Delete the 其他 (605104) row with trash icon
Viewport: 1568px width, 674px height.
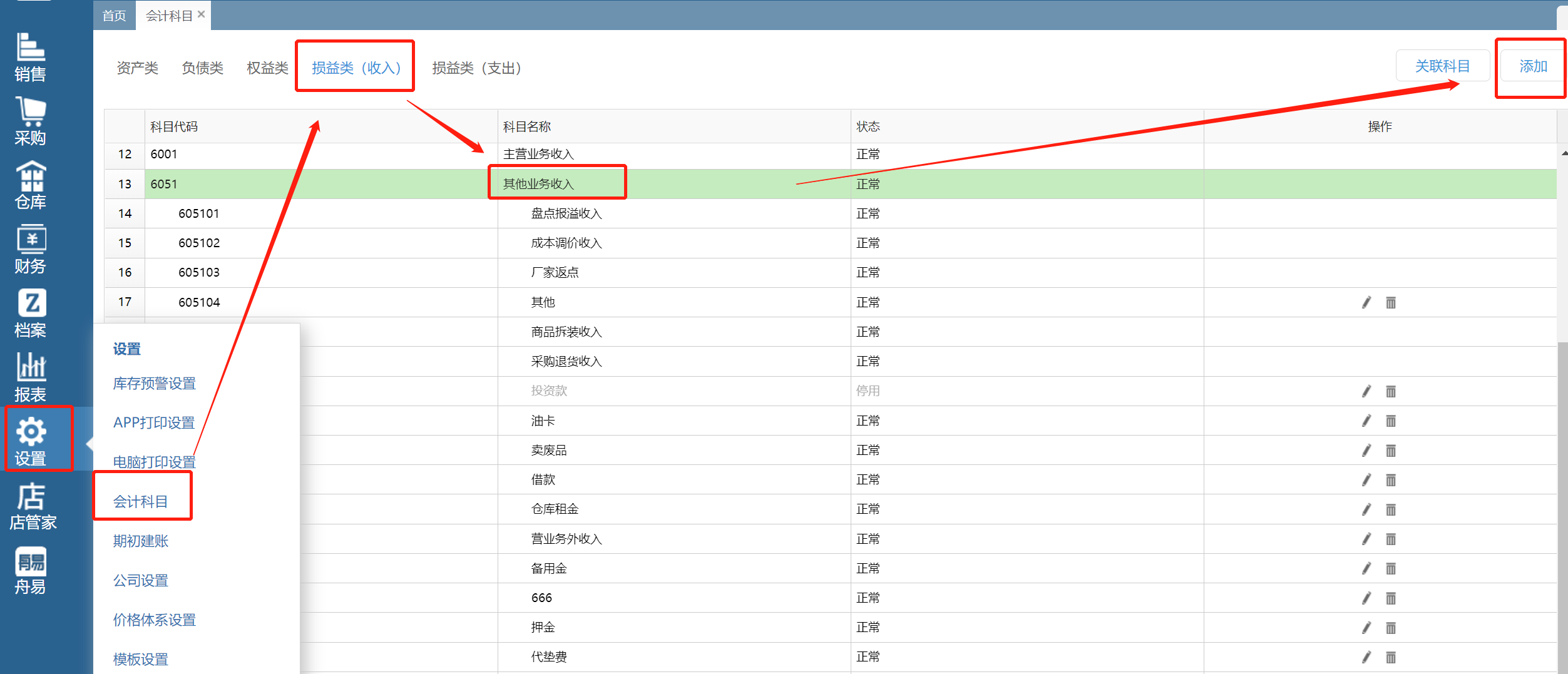click(1391, 303)
